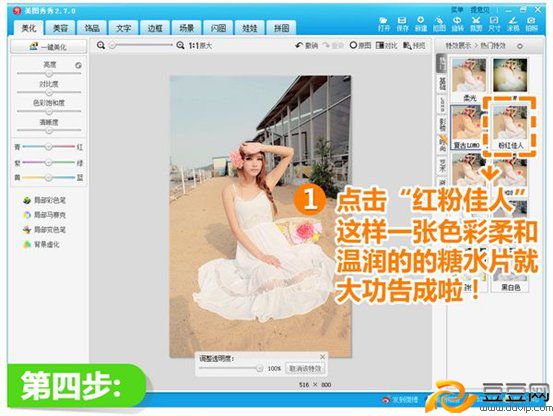Switch to the 拼图 tab

point(281,28)
